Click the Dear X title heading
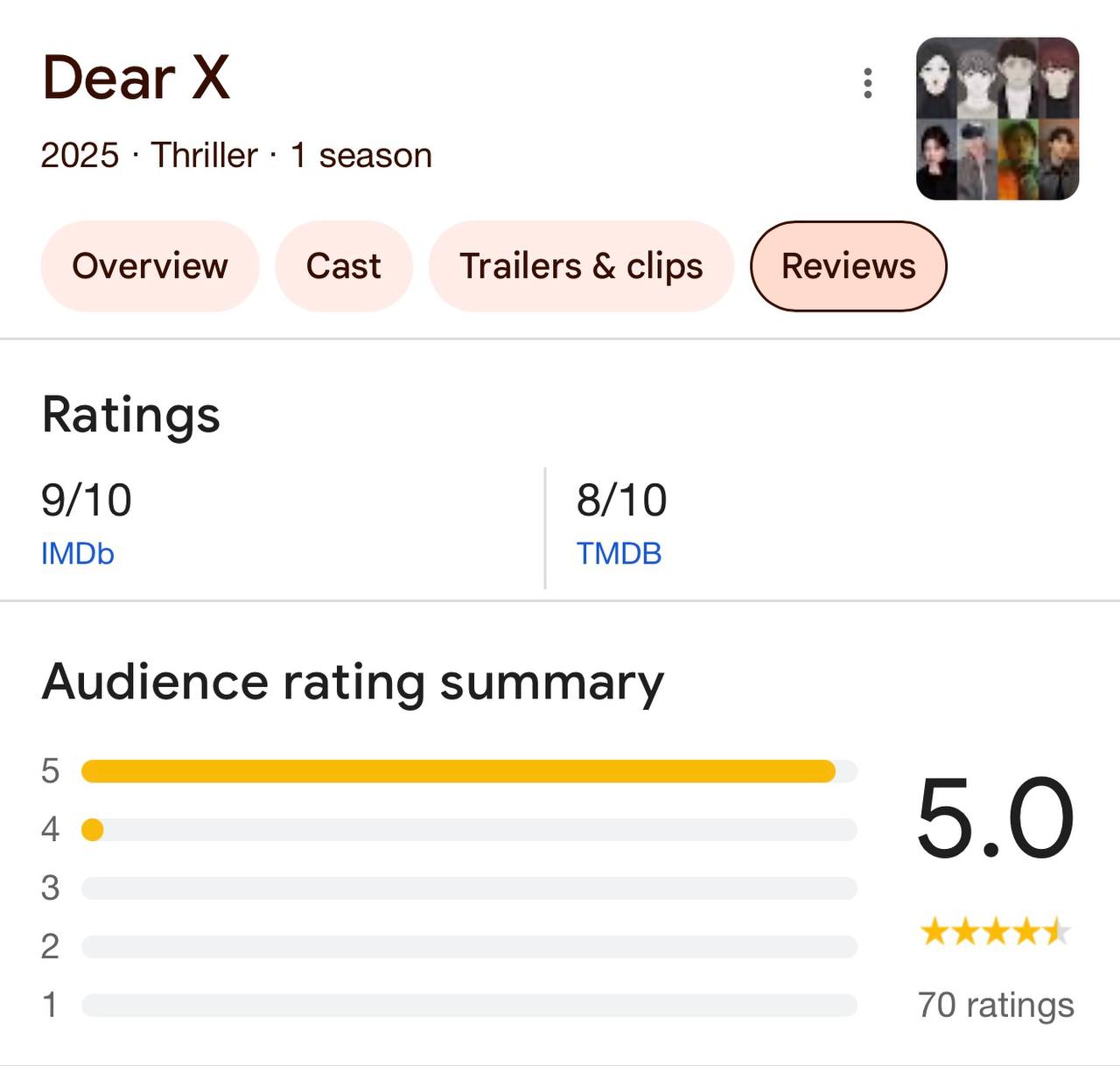This screenshot has height=1066, width=1120. coord(136,78)
